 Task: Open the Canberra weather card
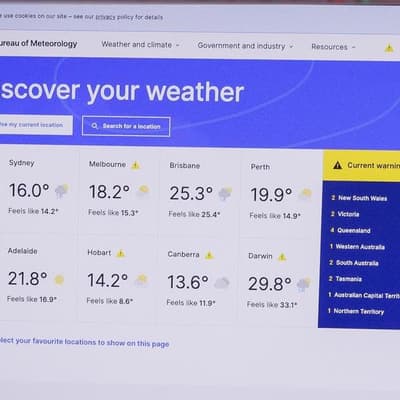(x=197, y=280)
